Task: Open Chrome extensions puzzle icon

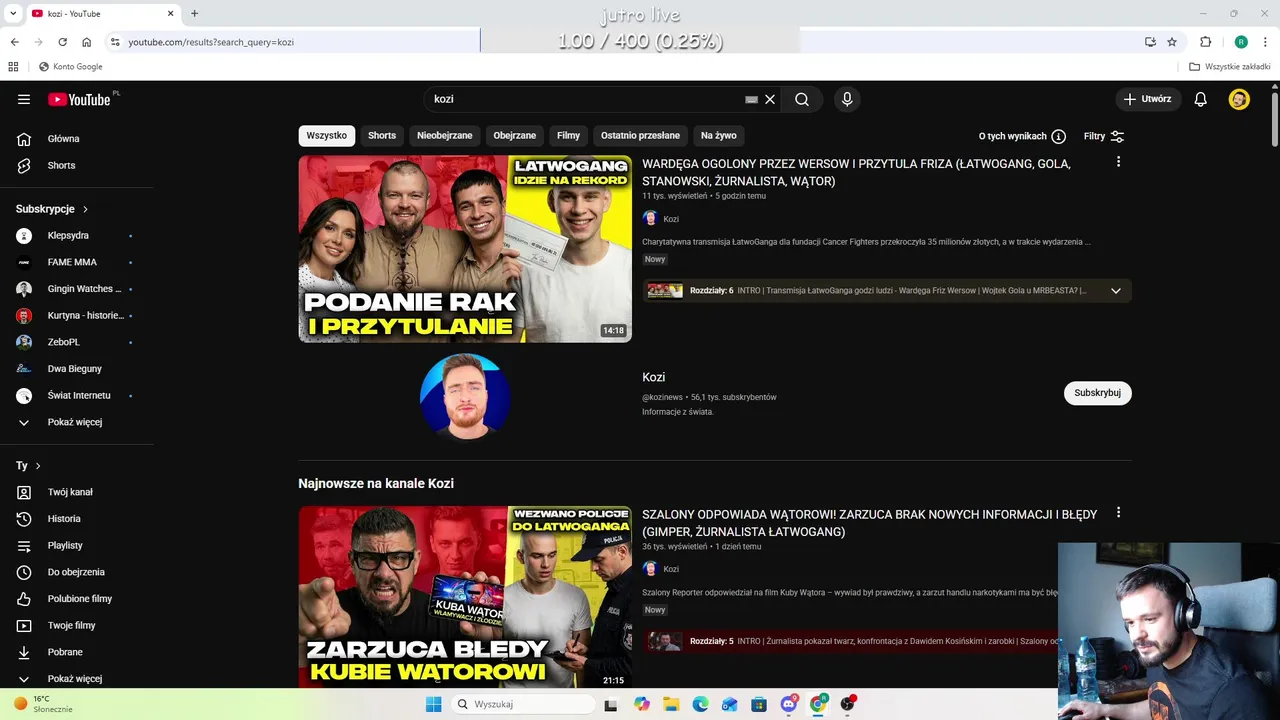Action: 1205,42
